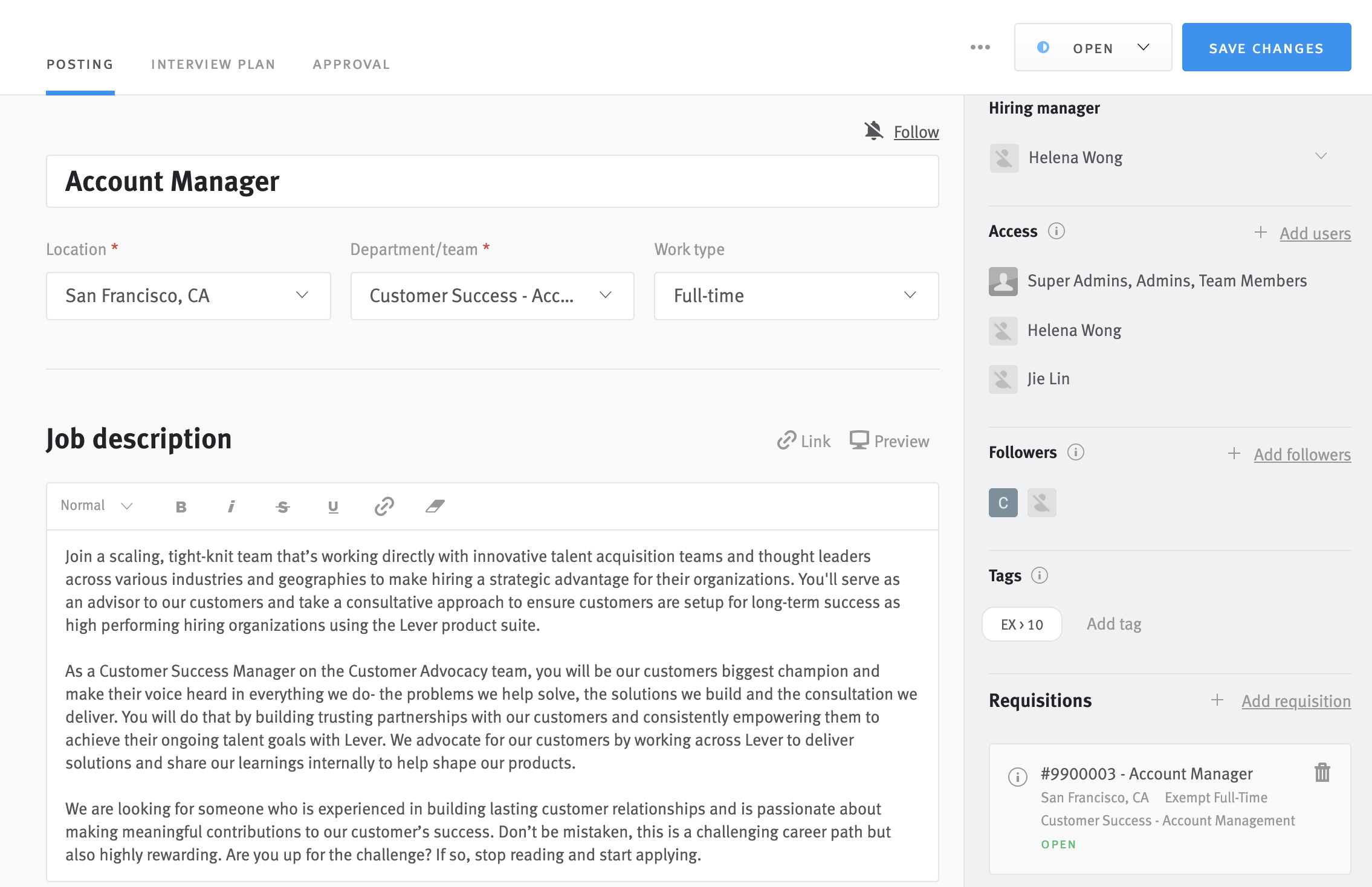Image resolution: width=1372 pixels, height=887 pixels.
Task: Clear formatting with the eraser icon
Action: point(435,506)
